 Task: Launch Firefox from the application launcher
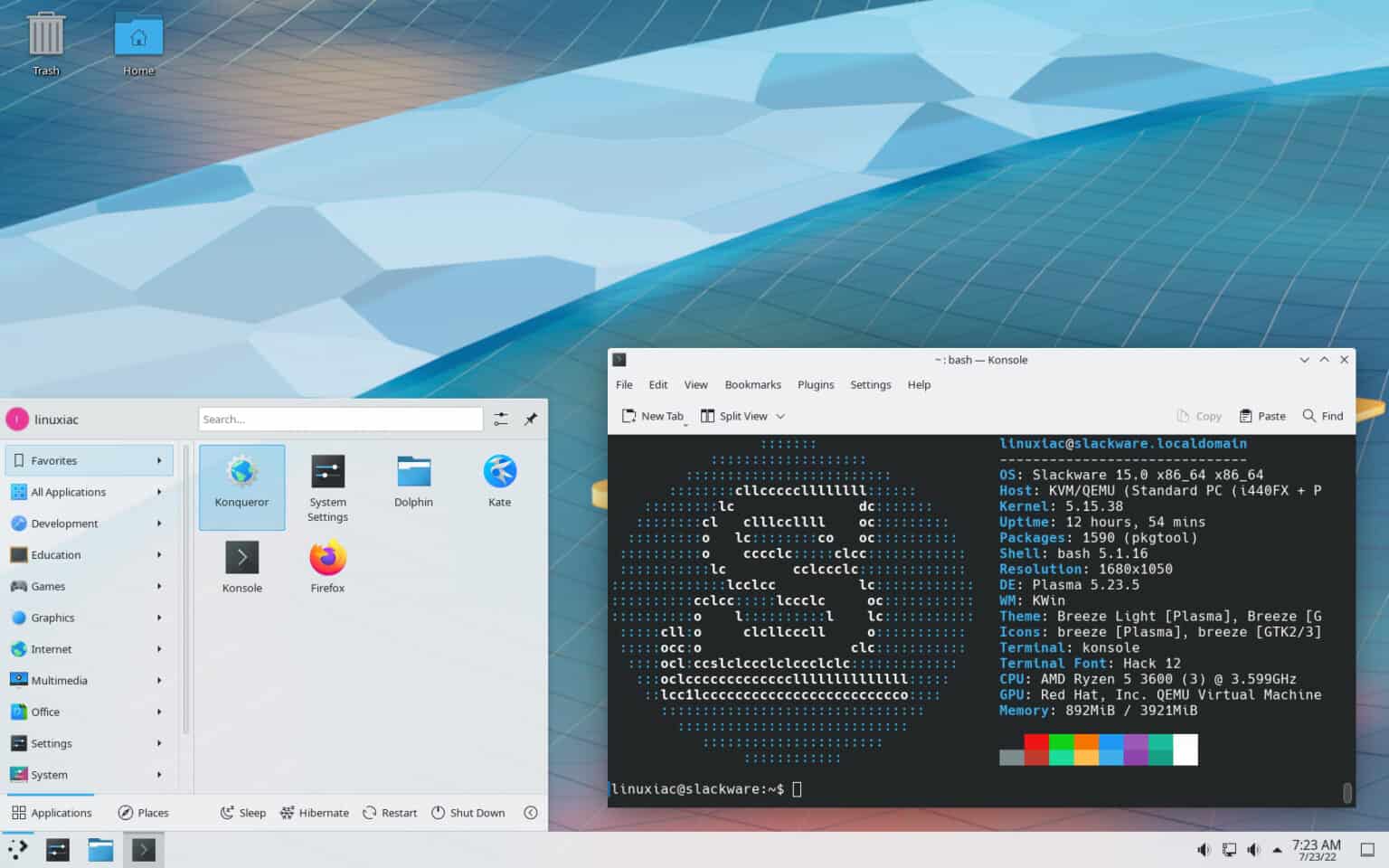(x=326, y=565)
